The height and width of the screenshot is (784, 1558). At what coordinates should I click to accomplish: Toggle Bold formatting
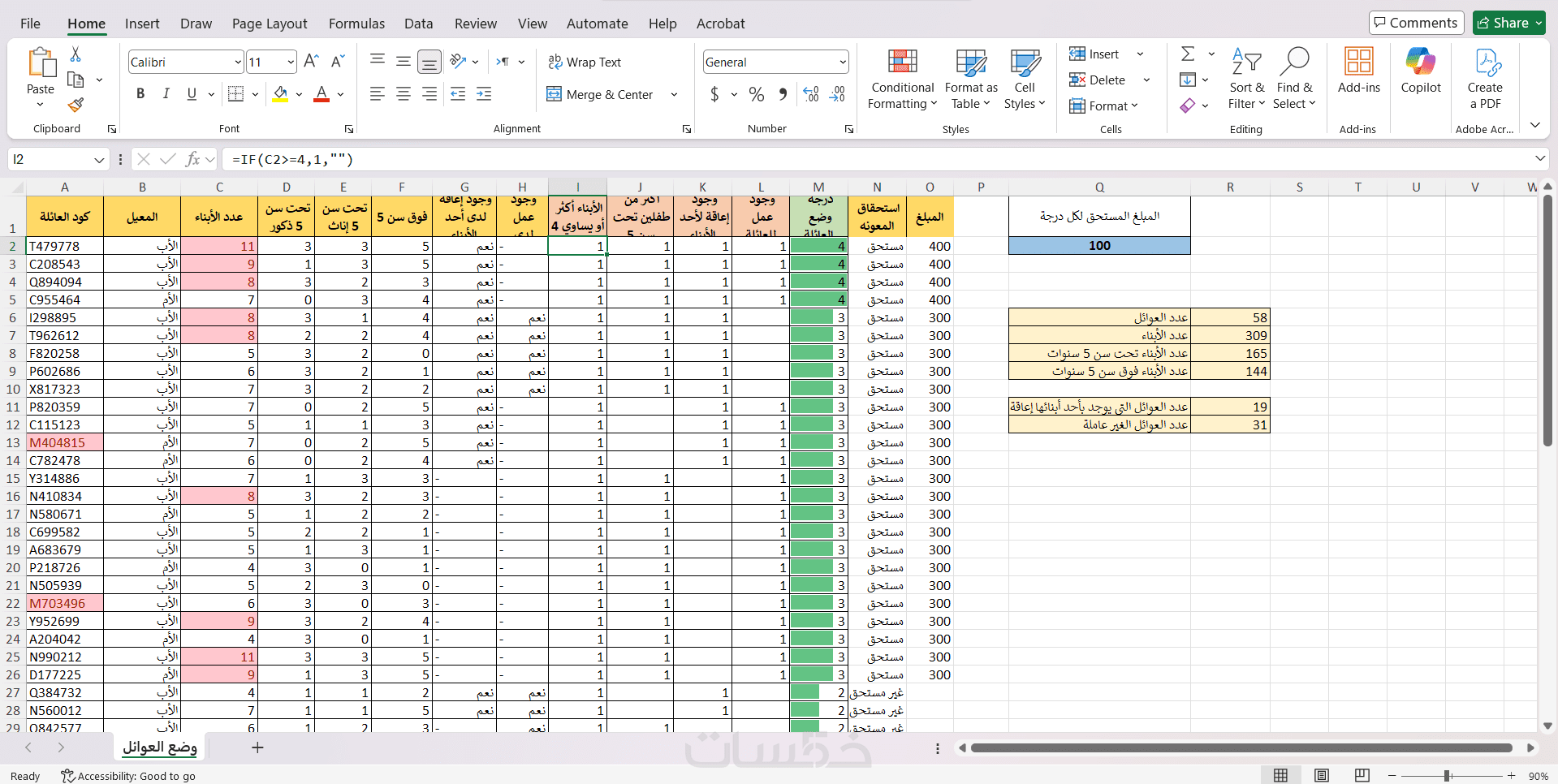point(140,94)
